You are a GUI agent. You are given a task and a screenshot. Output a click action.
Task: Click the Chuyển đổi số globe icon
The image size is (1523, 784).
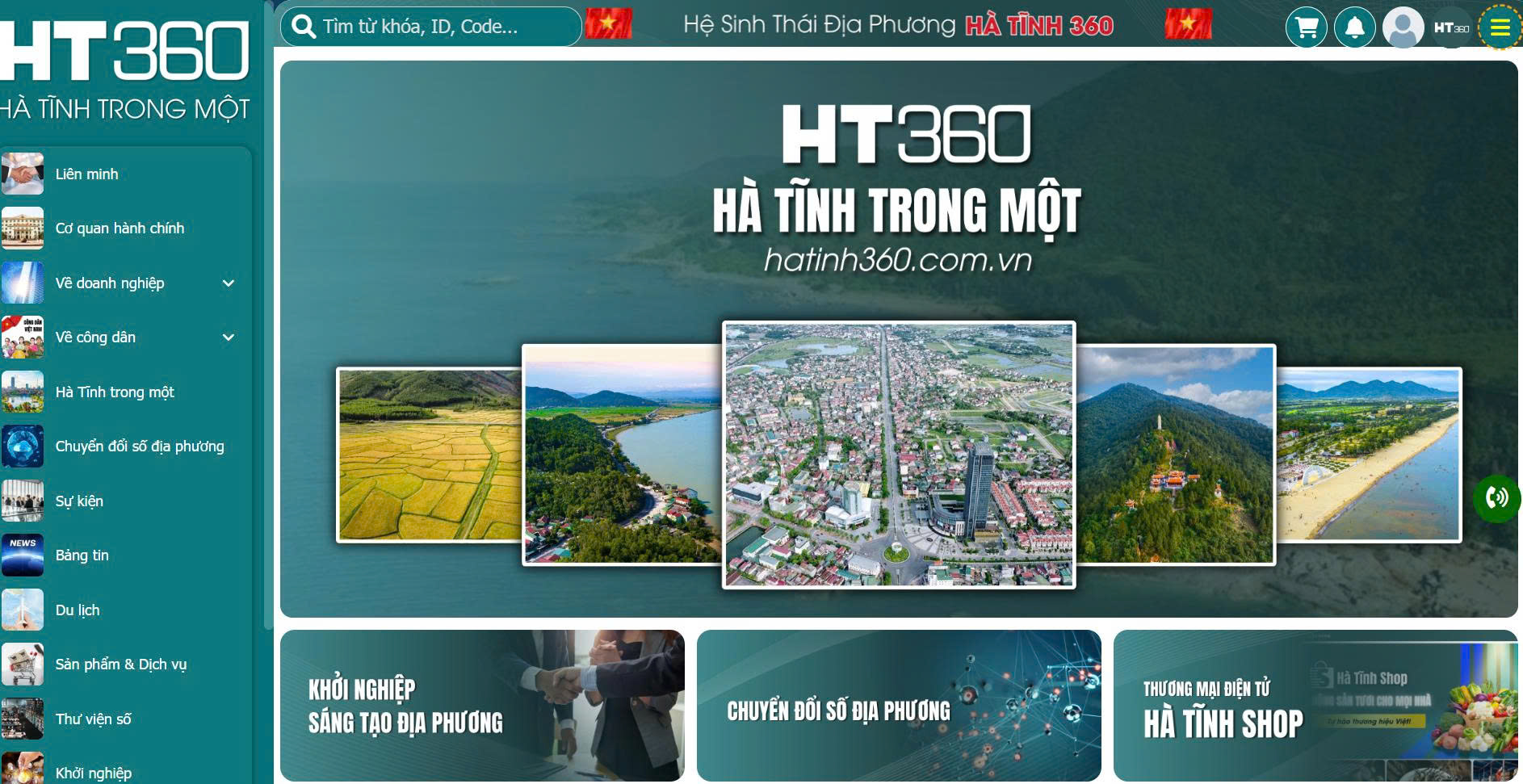coord(23,447)
